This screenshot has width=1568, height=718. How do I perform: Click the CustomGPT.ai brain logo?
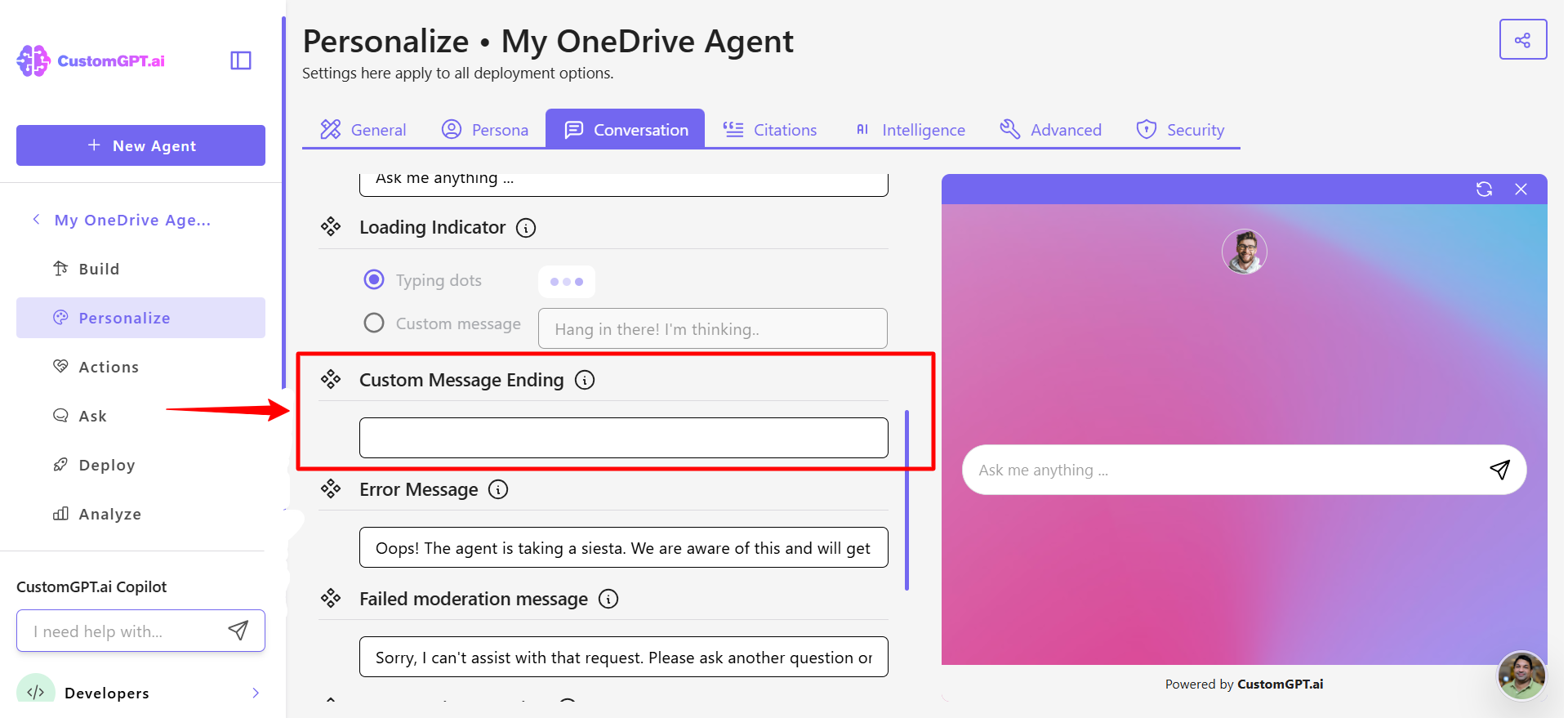[x=33, y=60]
